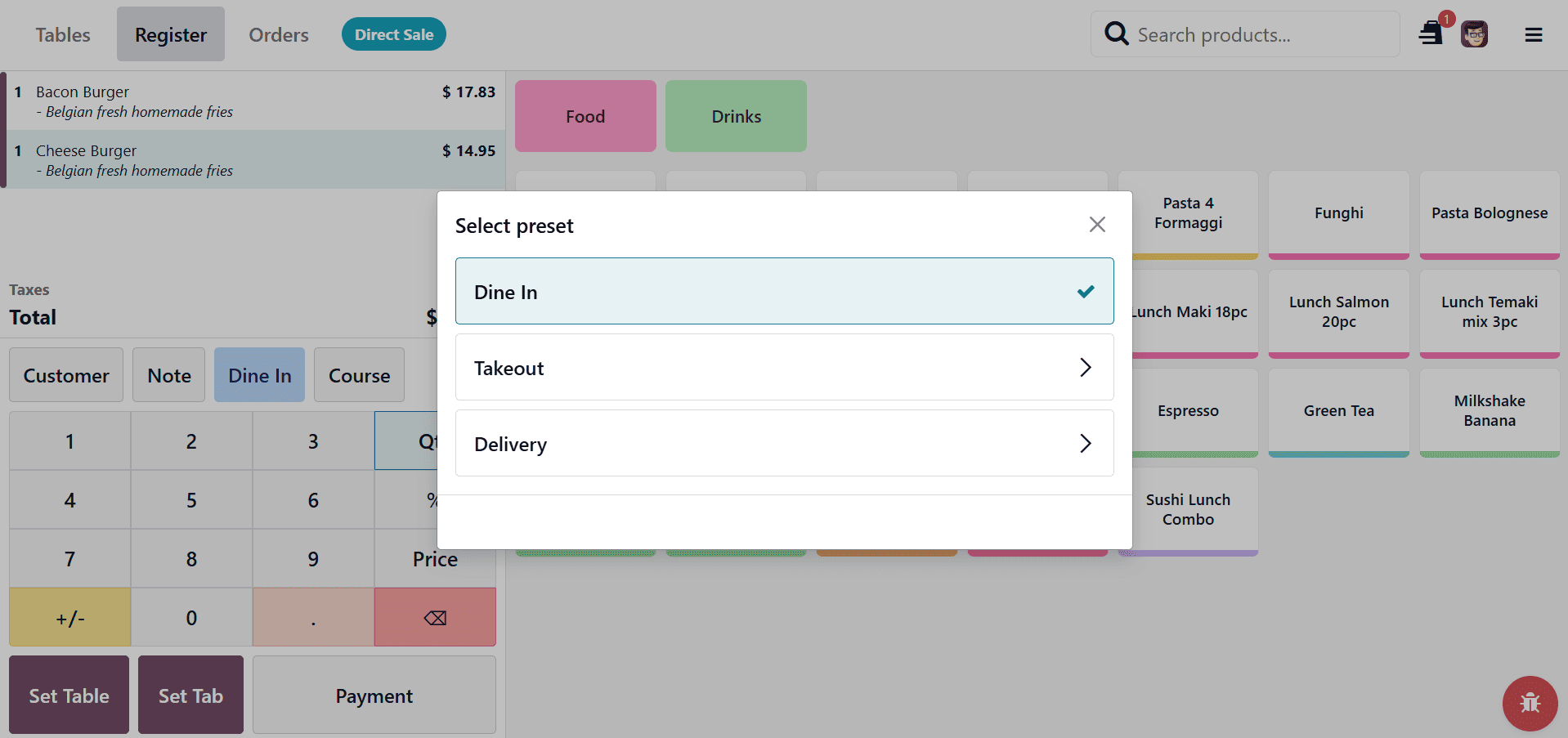Click the search magnifier icon
The image size is (1568, 738).
1116,34
